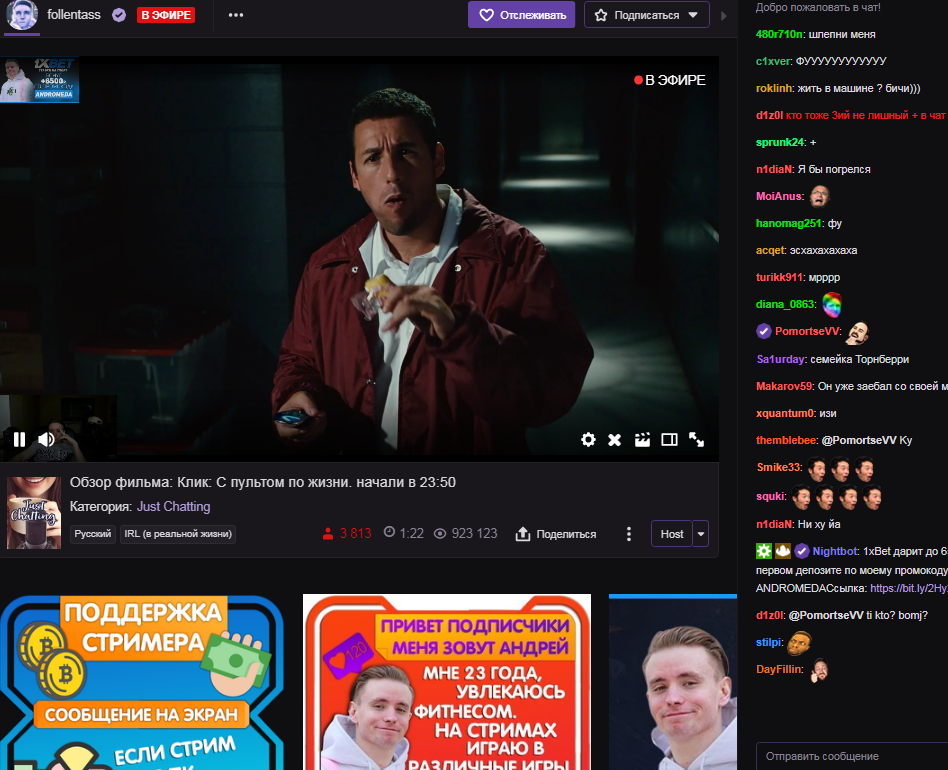Click PomortseVV's verified badge in chat
This screenshot has height=770, width=948.
[764, 331]
